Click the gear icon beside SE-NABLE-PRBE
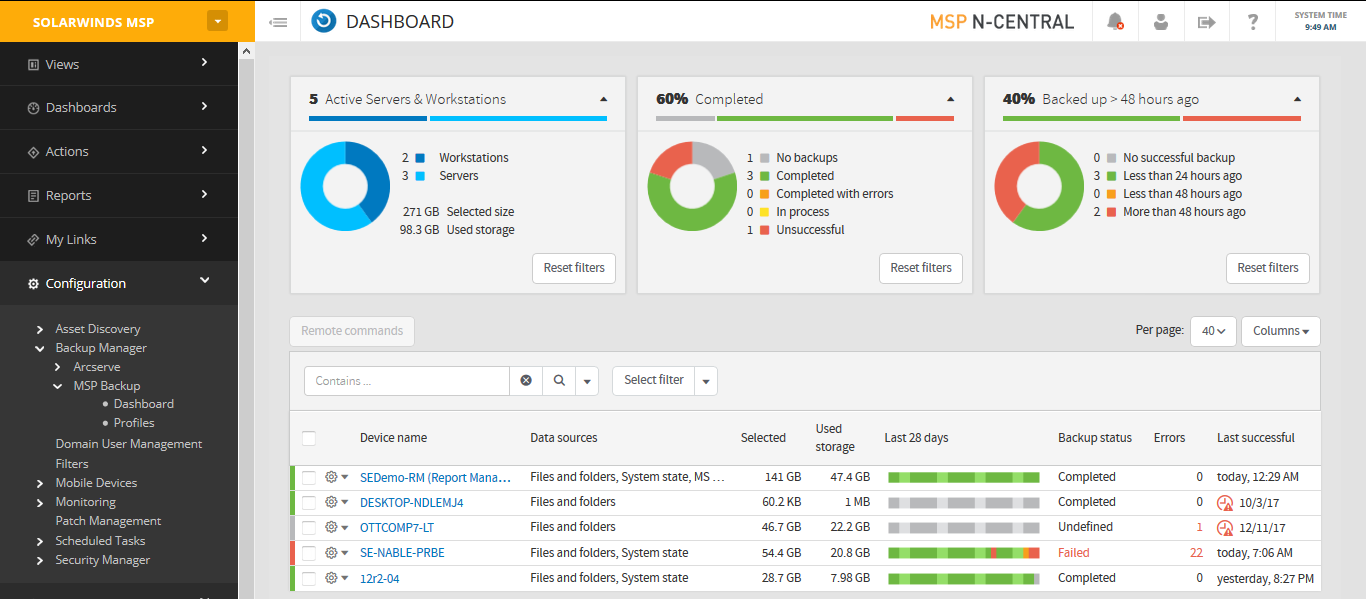 click(x=331, y=552)
